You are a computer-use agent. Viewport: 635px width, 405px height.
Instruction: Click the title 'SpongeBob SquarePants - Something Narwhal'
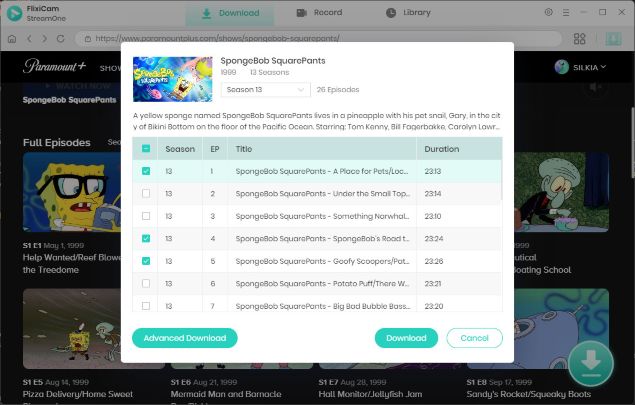tap(322, 216)
